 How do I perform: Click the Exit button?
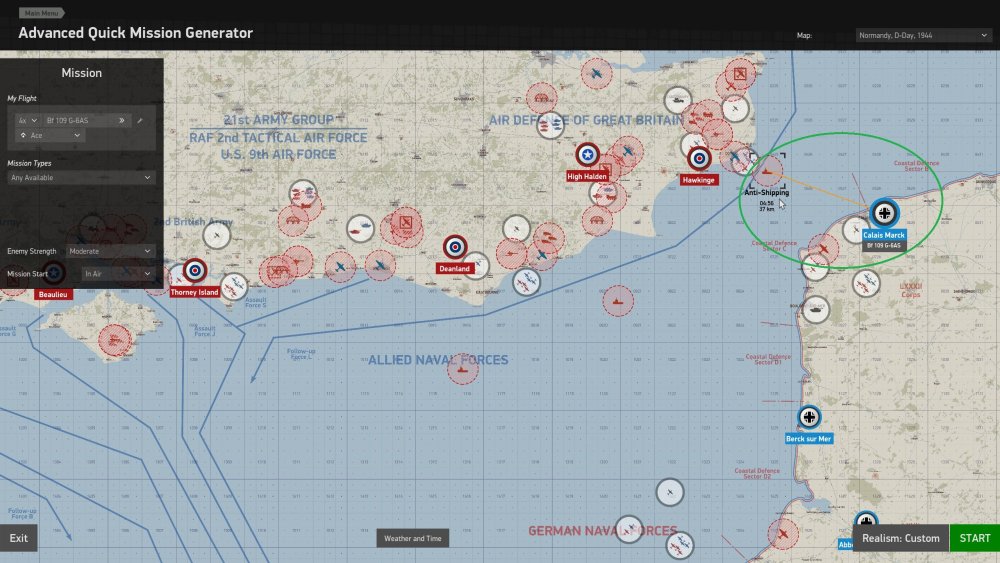coord(18,538)
